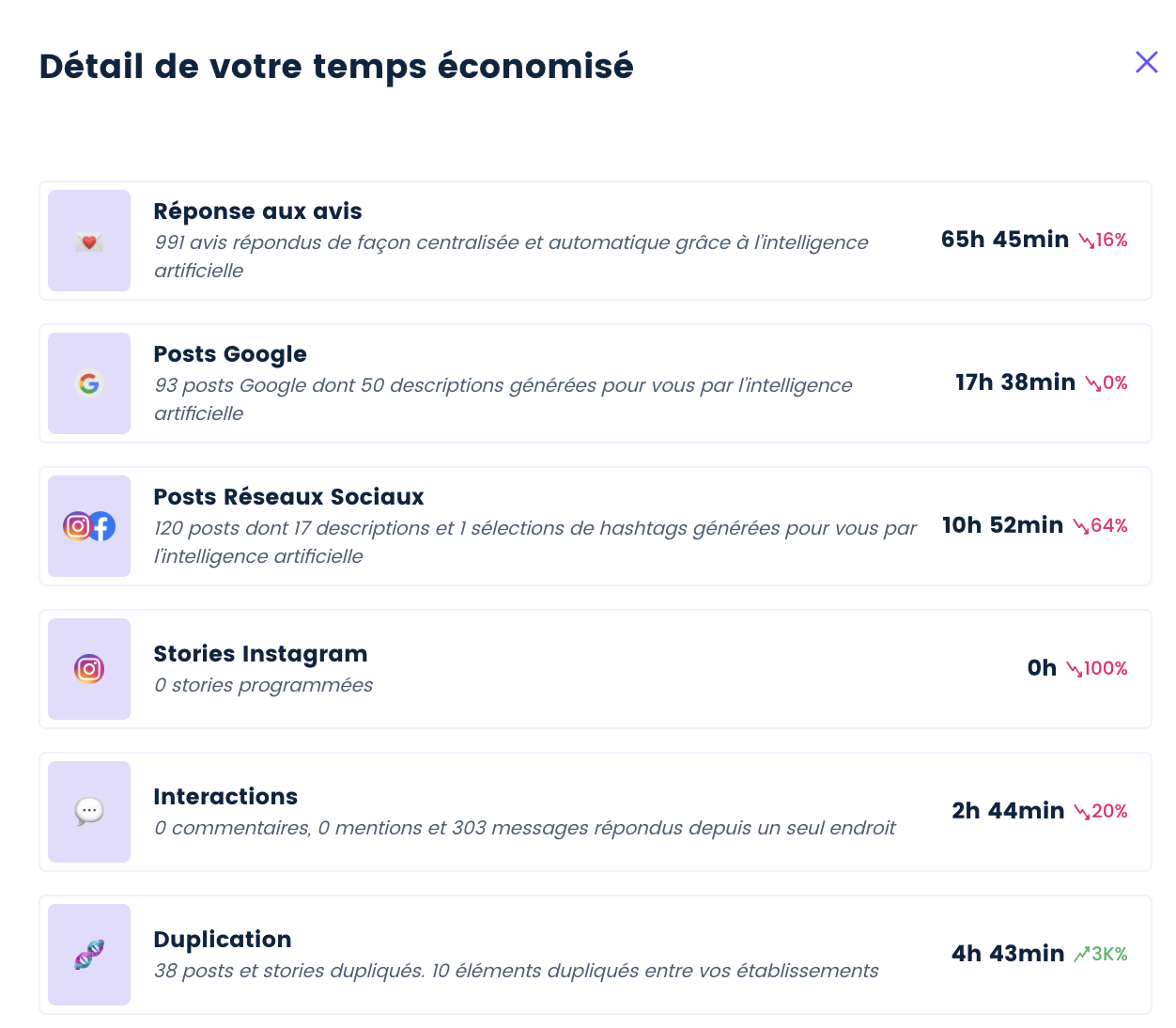Screen dimensions: 1176x1028
Task: Click the Duplication heading
Action: 223,940
